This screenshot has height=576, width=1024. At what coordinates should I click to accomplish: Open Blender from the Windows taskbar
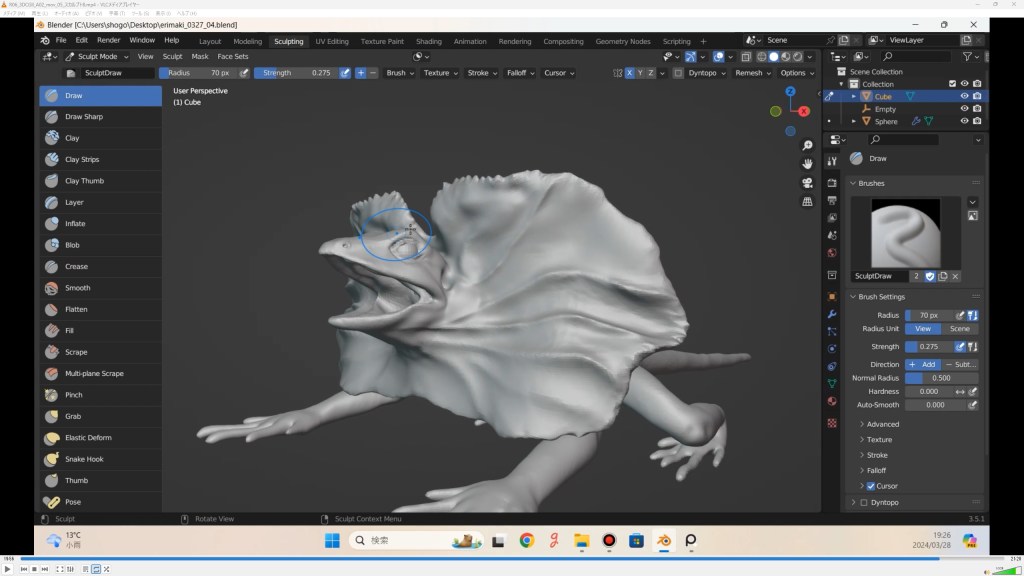tap(662, 541)
